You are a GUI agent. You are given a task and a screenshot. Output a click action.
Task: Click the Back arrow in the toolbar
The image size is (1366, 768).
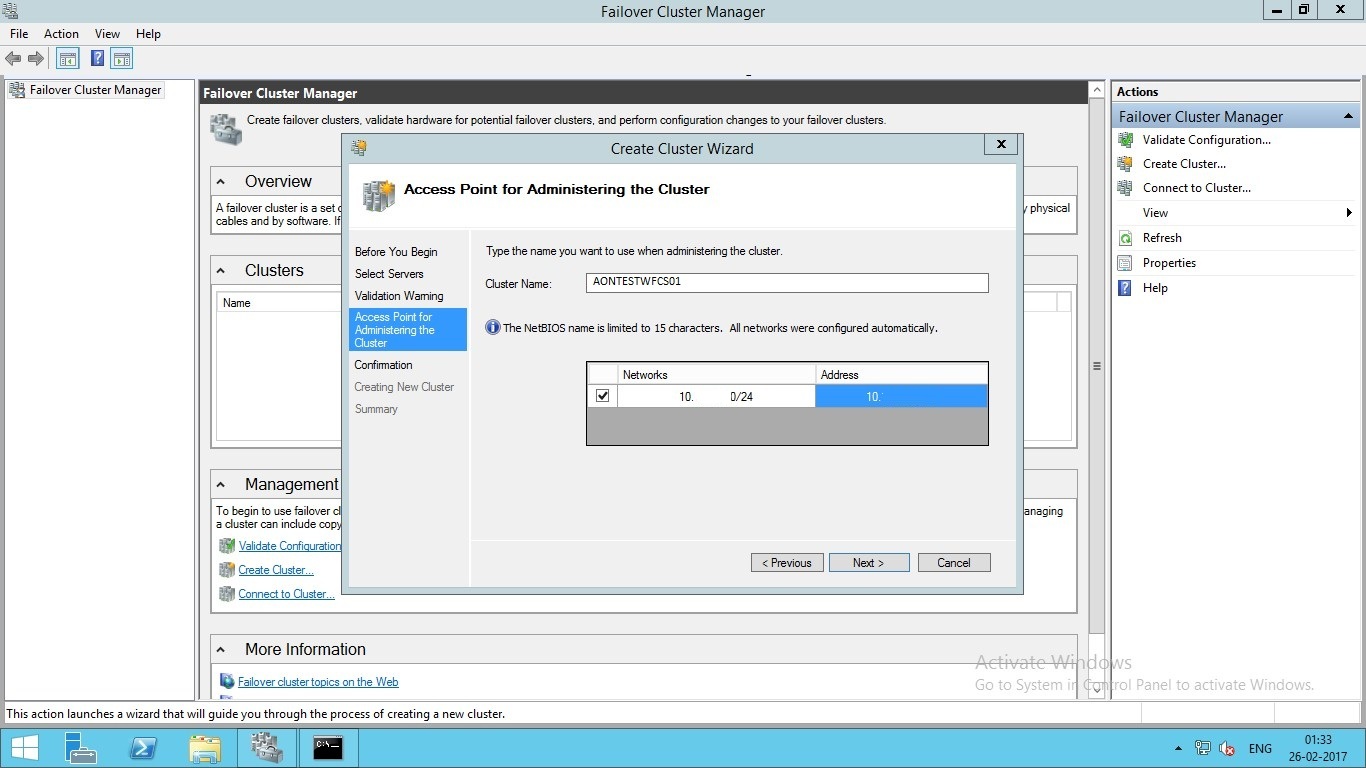[x=13, y=59]
